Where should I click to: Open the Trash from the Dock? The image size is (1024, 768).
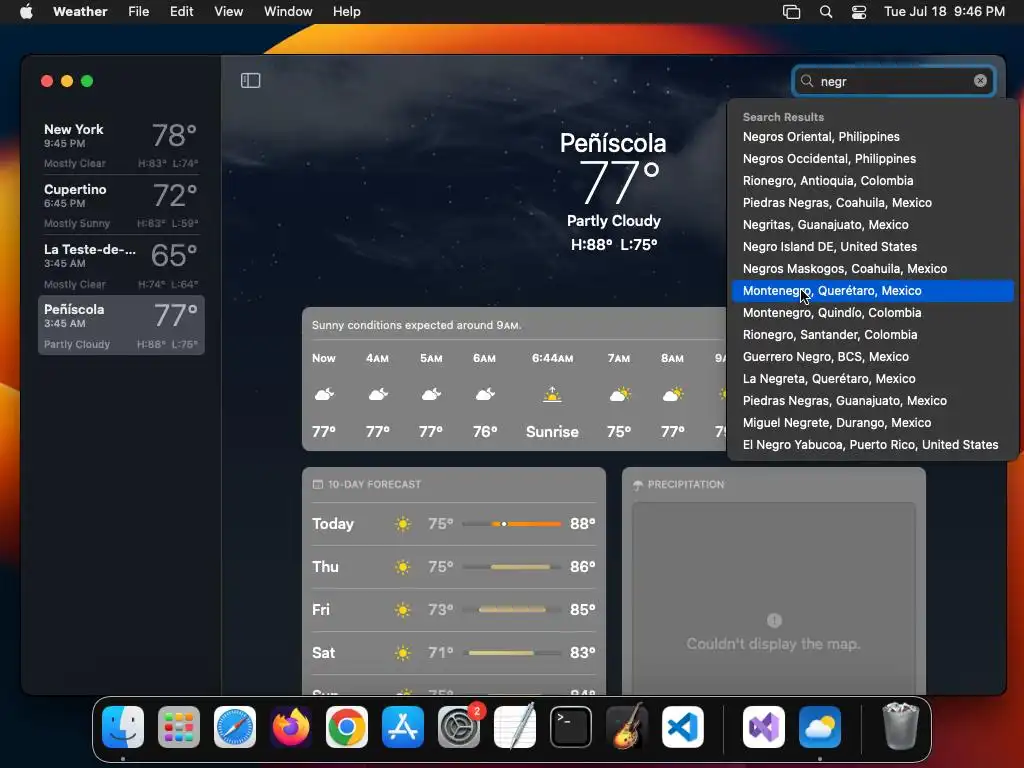[x=900, y=726]
